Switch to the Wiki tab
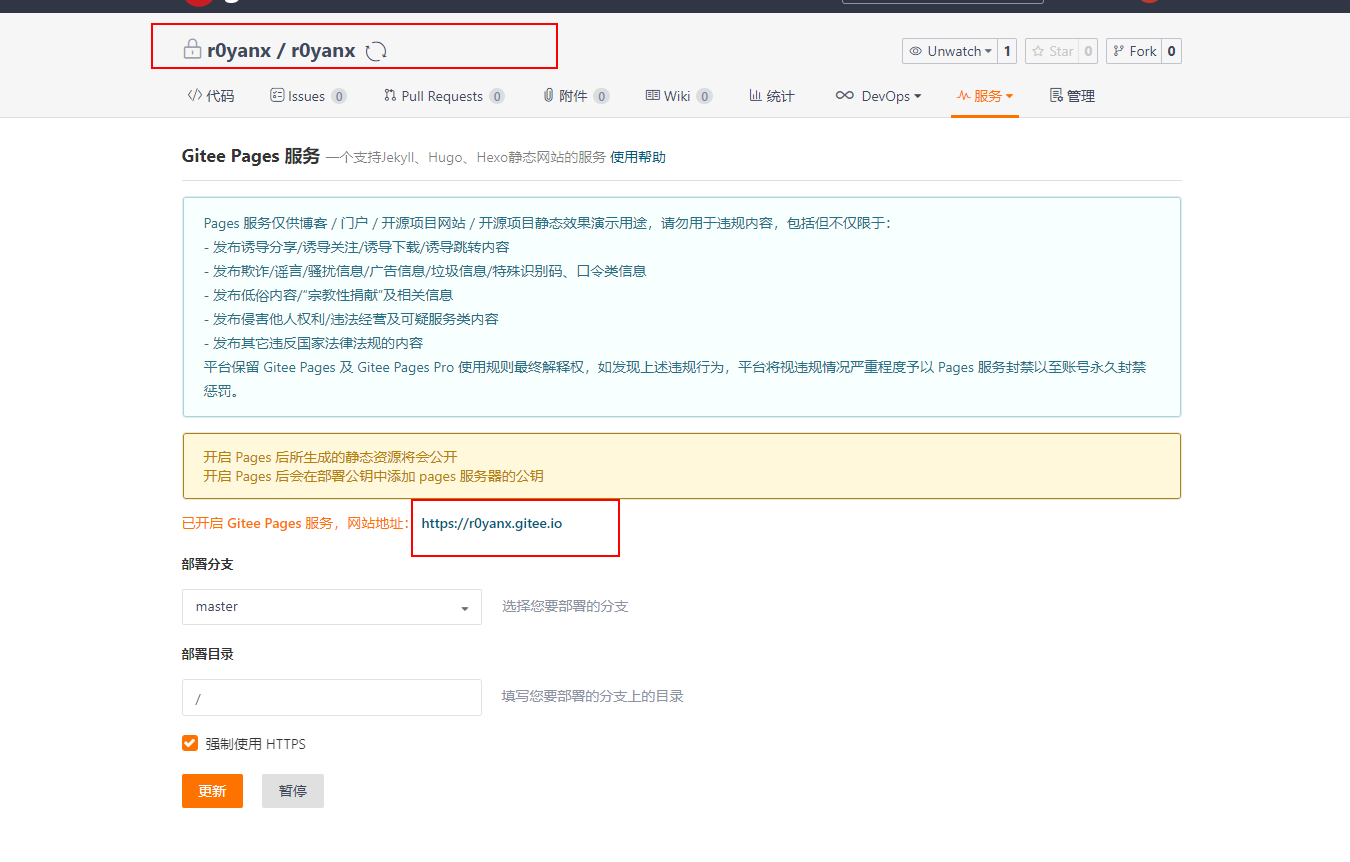The height and width of the screenshot is (862, 1350). coord(677,96)
